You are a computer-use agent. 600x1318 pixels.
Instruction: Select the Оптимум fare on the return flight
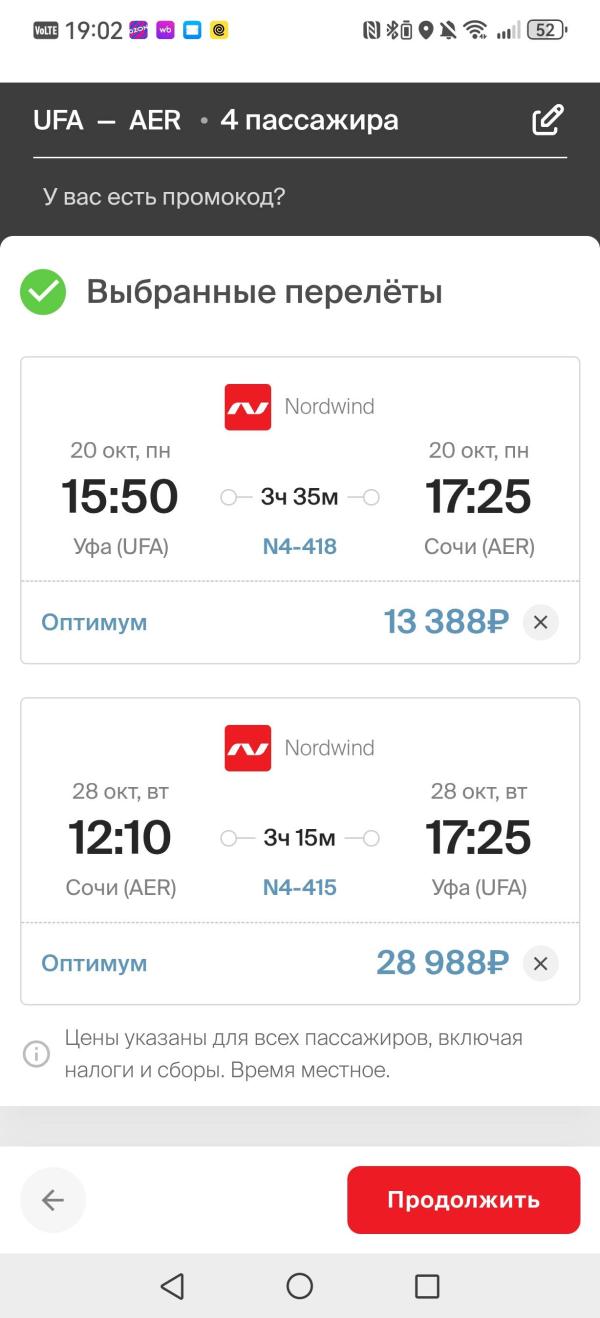coord(94,963)
